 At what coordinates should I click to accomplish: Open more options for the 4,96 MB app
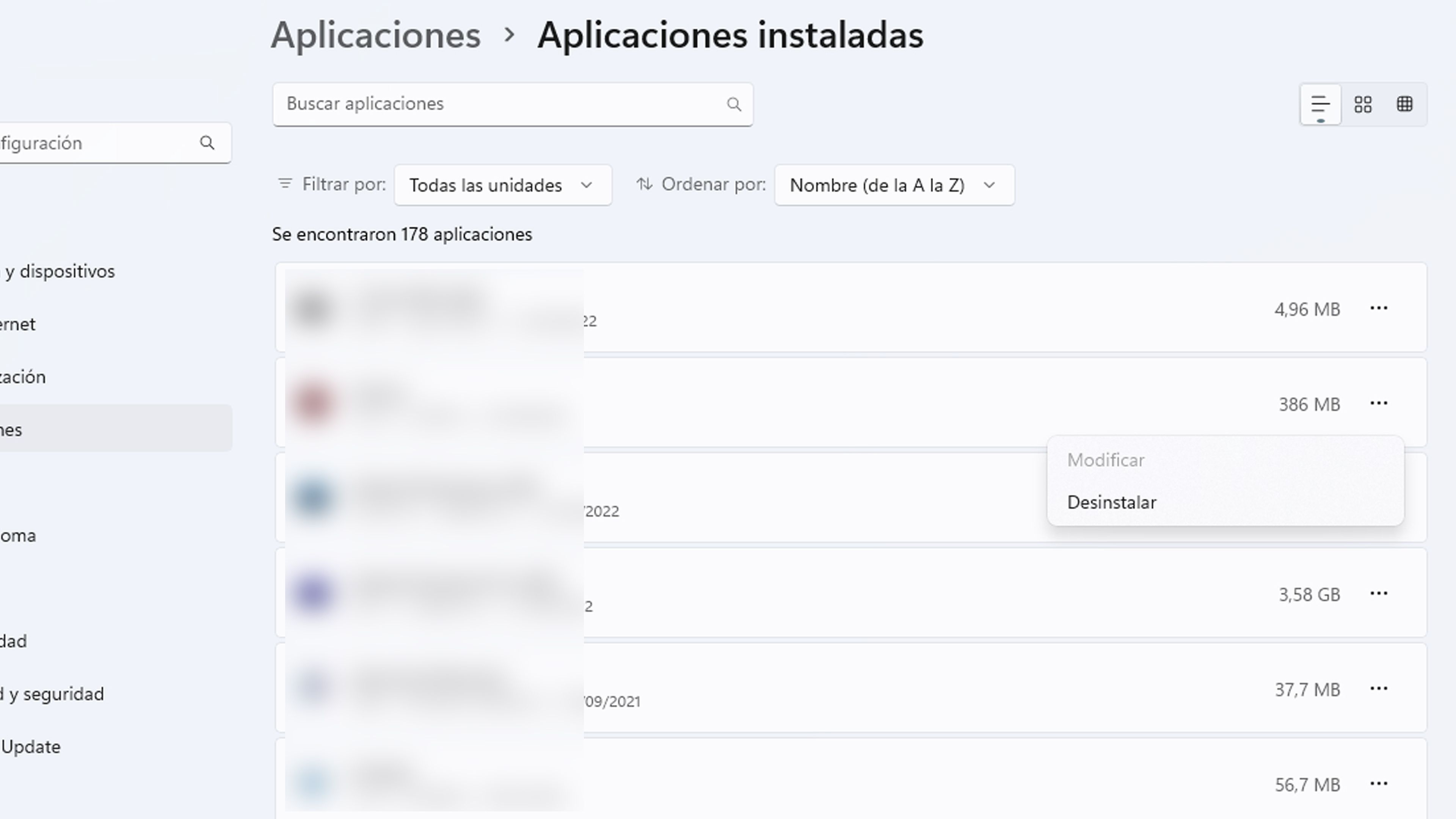click(x=1379, y=308)
